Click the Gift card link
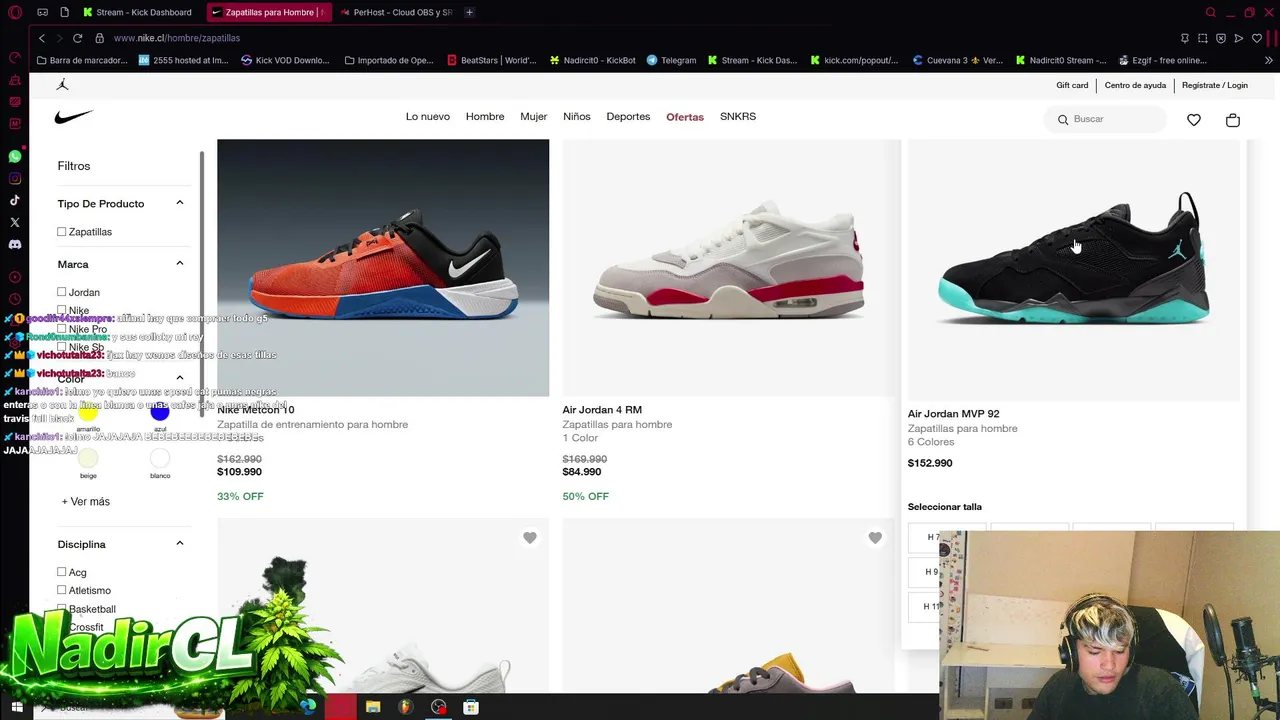1280x720 pixels. (x=1072, y=85)
